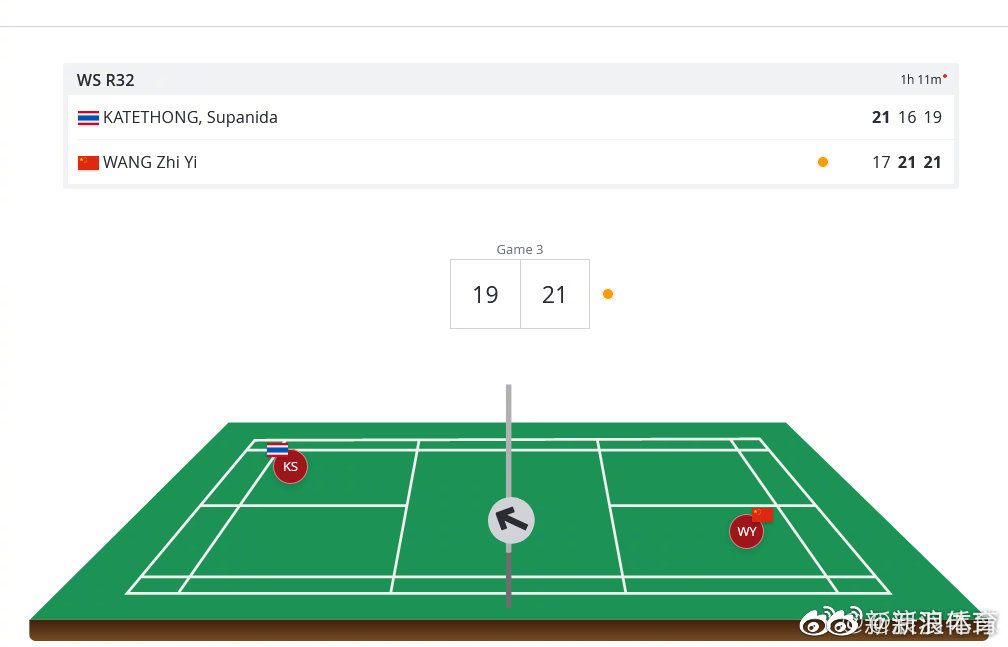Image resolution: width=1008 pixels, height=647 pixels.
Task: Click the Chinese flag above the WY marker
Action: click(763, 514)
